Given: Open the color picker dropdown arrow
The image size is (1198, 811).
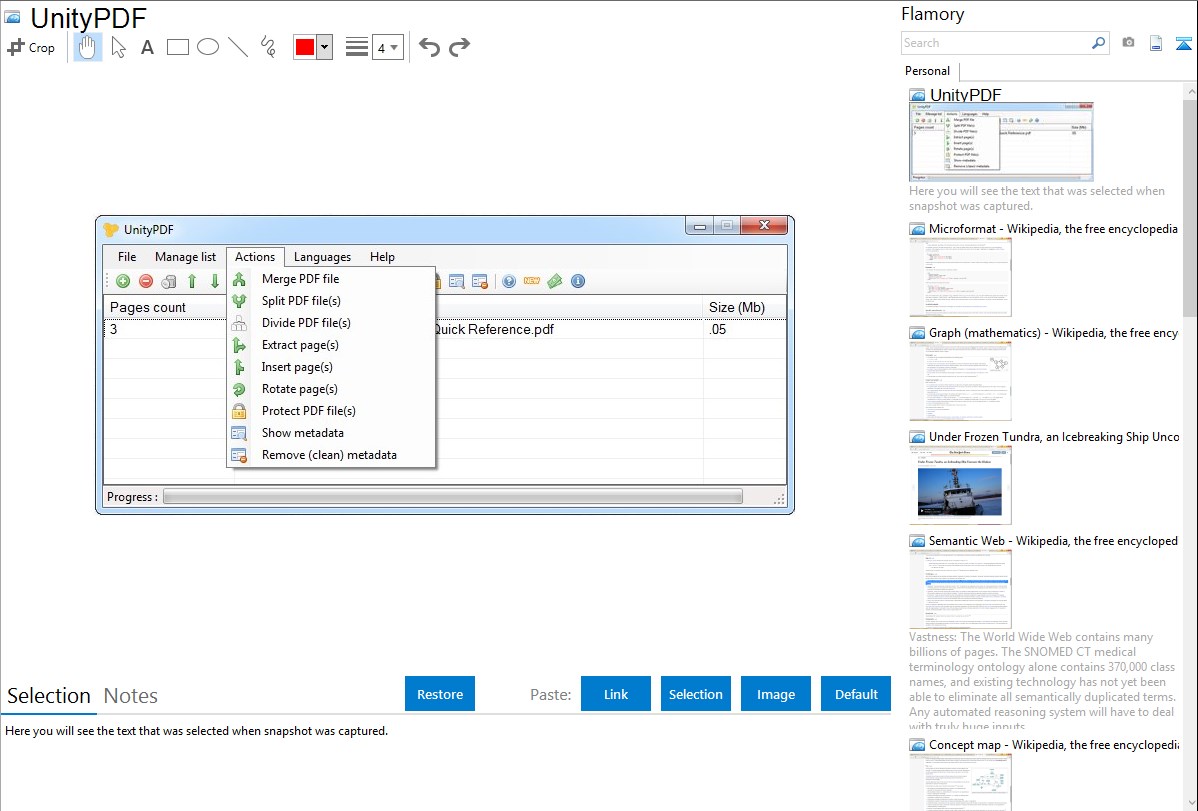Looking at the screenshot, I should click(324, 47).
